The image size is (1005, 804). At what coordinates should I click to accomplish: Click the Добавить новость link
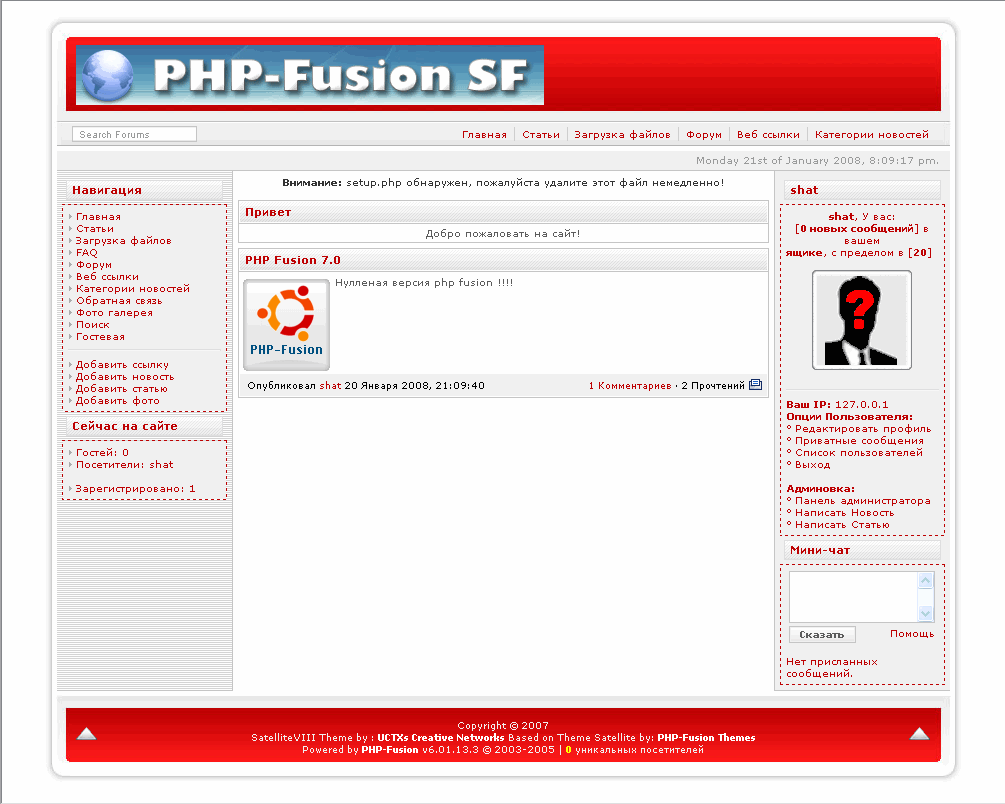(x=125, y=377)
